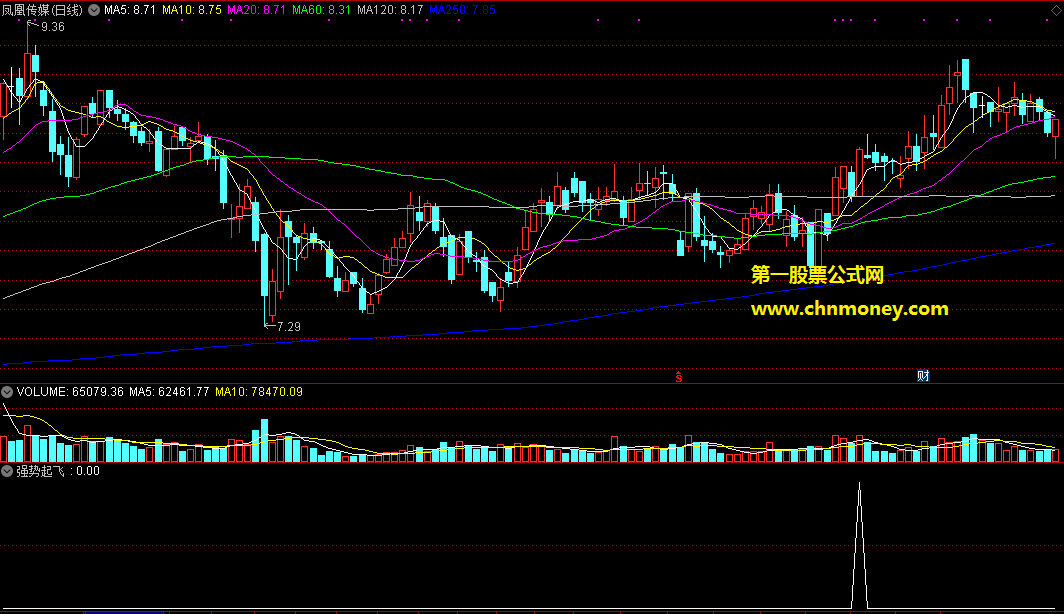Expand the VOLUME indicator dropdown arrow

[x=7, y=391]
